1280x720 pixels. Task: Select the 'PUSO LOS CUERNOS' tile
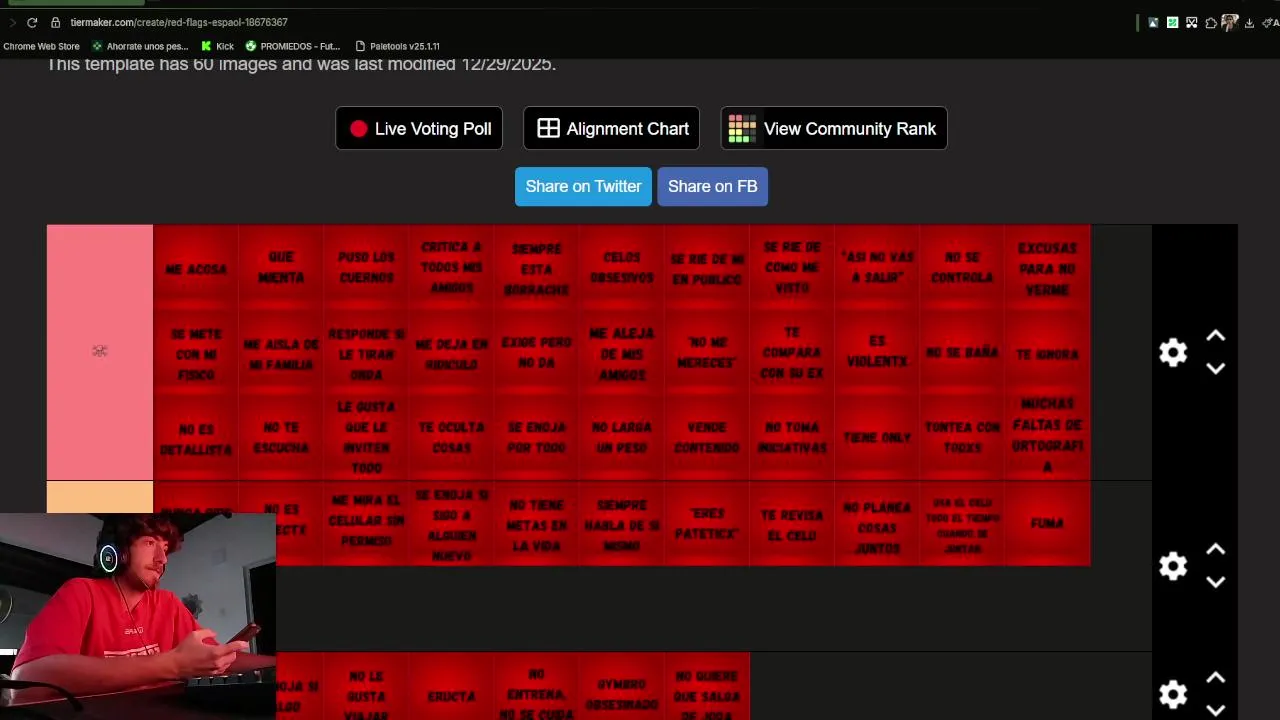[x=366, y=268]
